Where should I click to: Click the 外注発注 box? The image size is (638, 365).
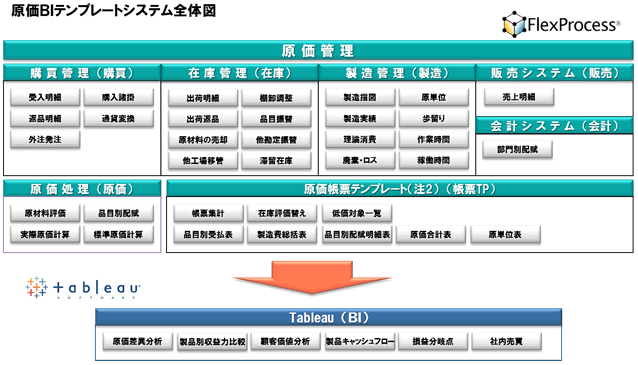45,140
